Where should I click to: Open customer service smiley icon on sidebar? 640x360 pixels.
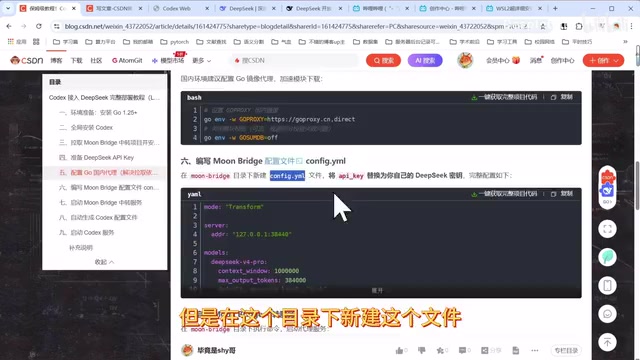pyautogui.click(x=607, y=314)
